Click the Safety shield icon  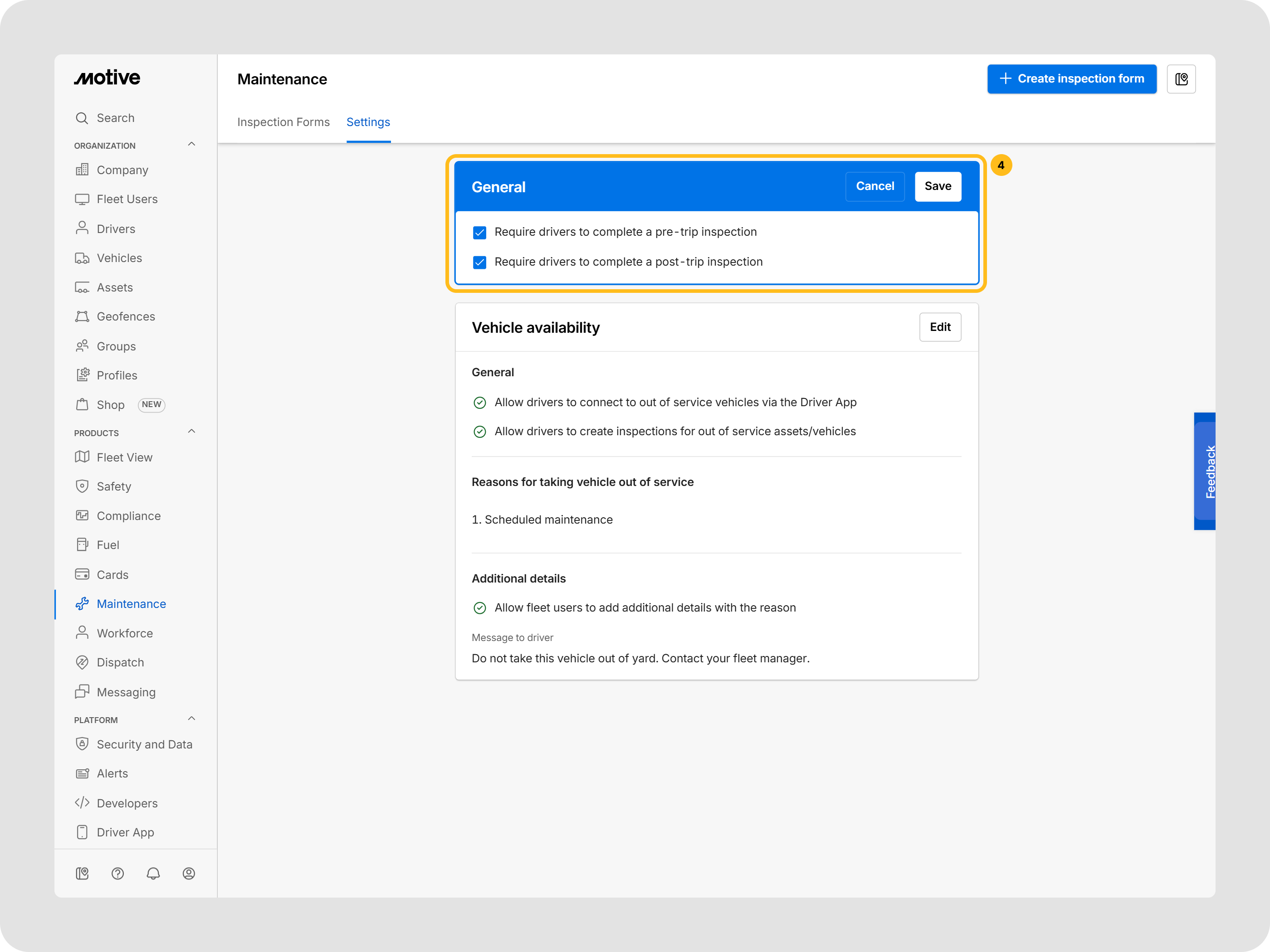click(82, 486)
